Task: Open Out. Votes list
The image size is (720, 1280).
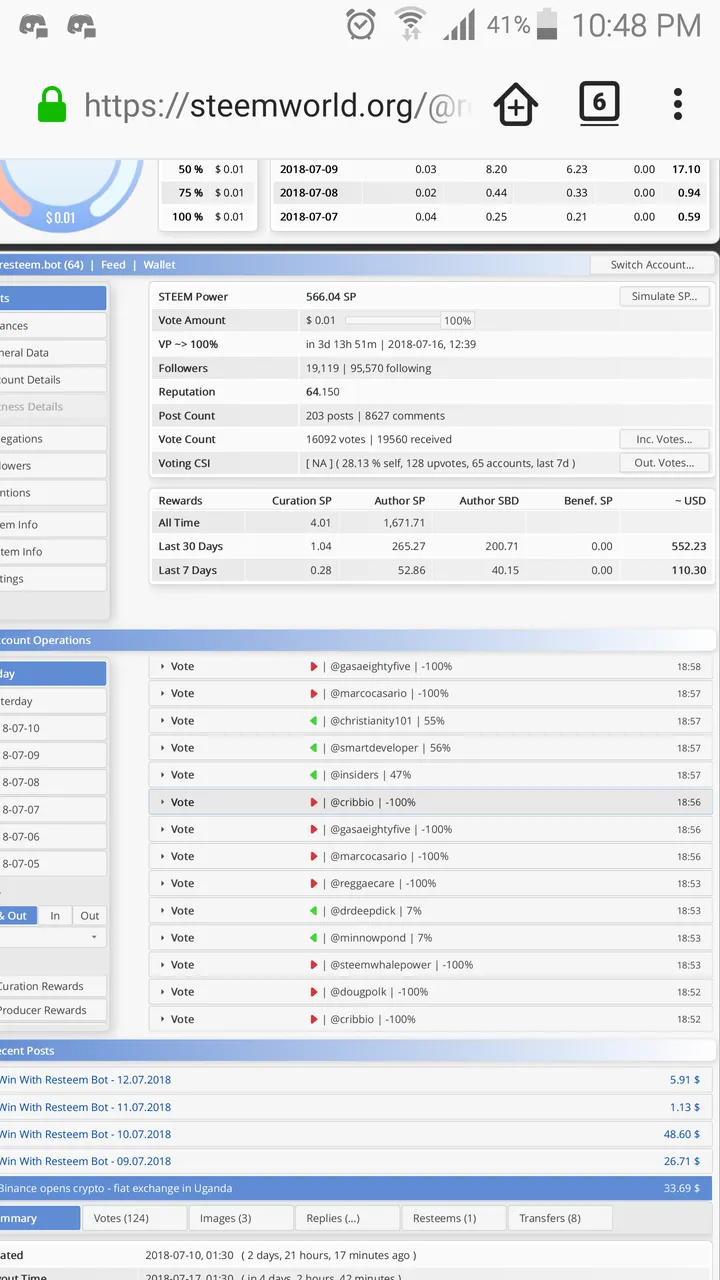Action: (664, 463)
